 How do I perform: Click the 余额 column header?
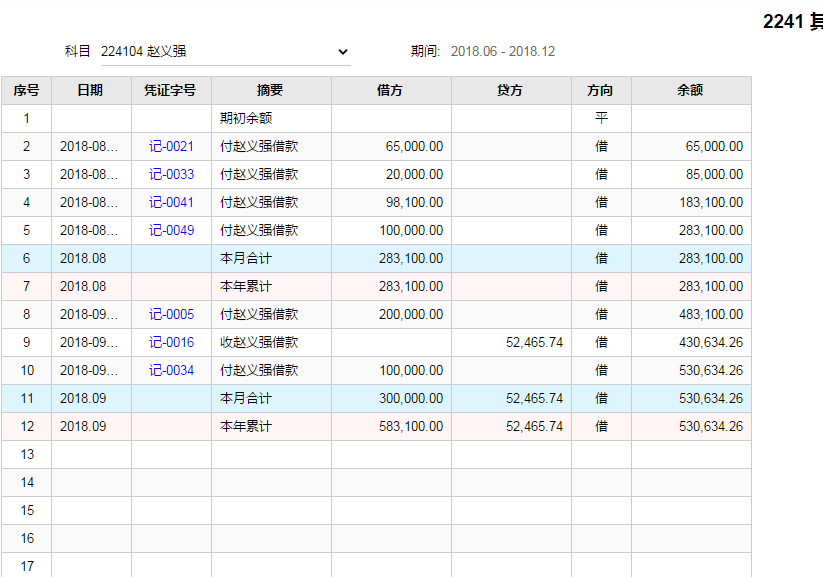click(x=691, y=90)
